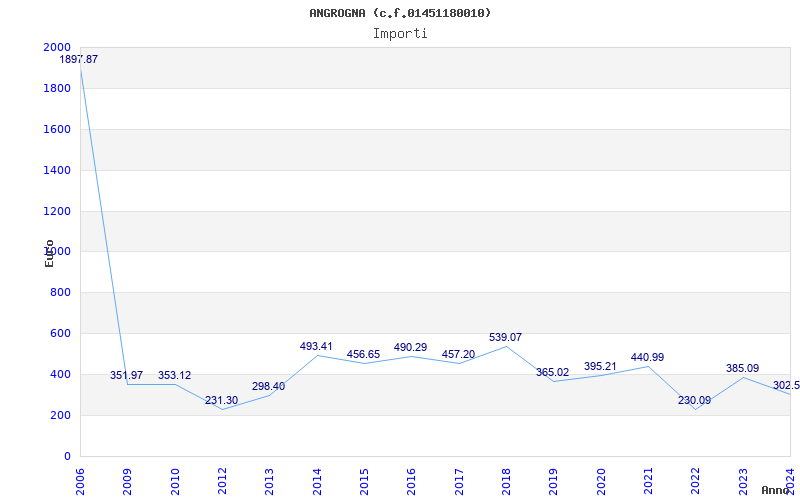Click the 0 y-axis tick label

pos(67,457)
